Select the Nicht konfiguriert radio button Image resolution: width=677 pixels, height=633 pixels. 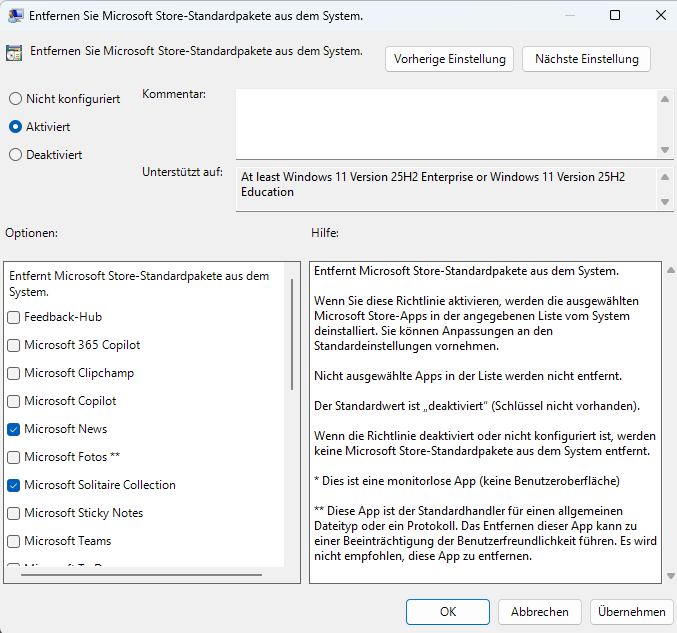15,99
